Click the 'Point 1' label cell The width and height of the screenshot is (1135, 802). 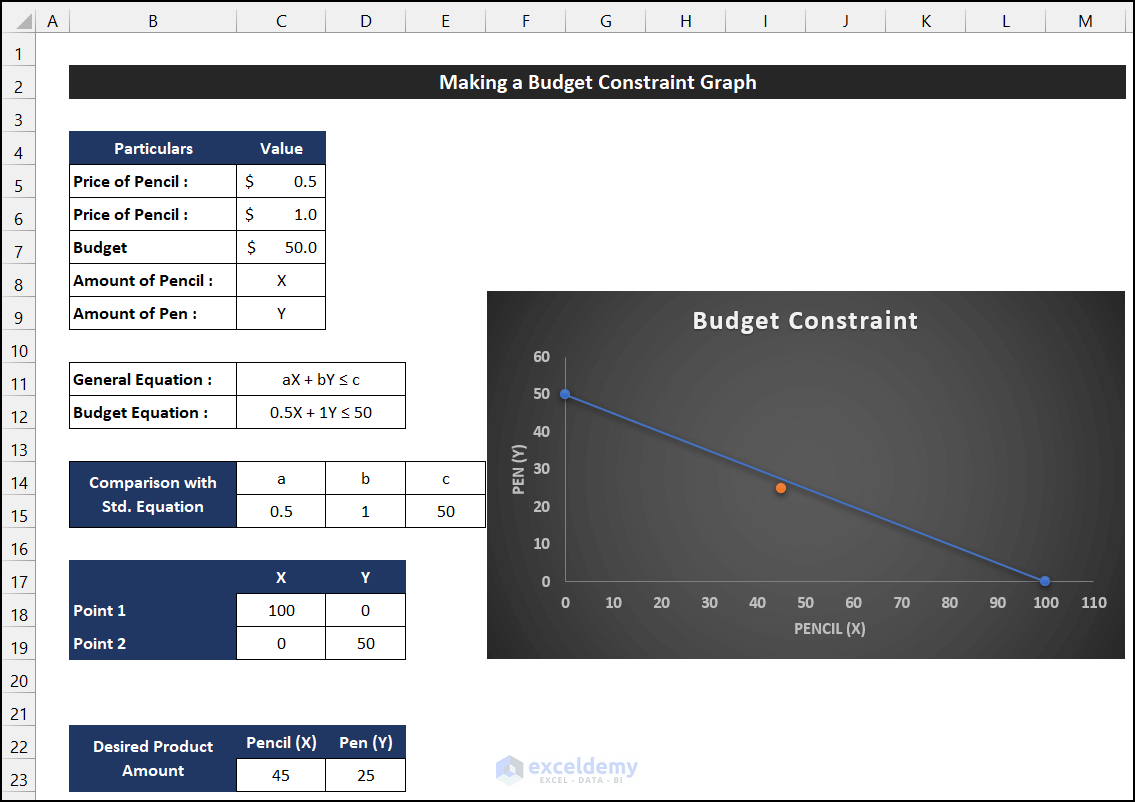(153, 610)
